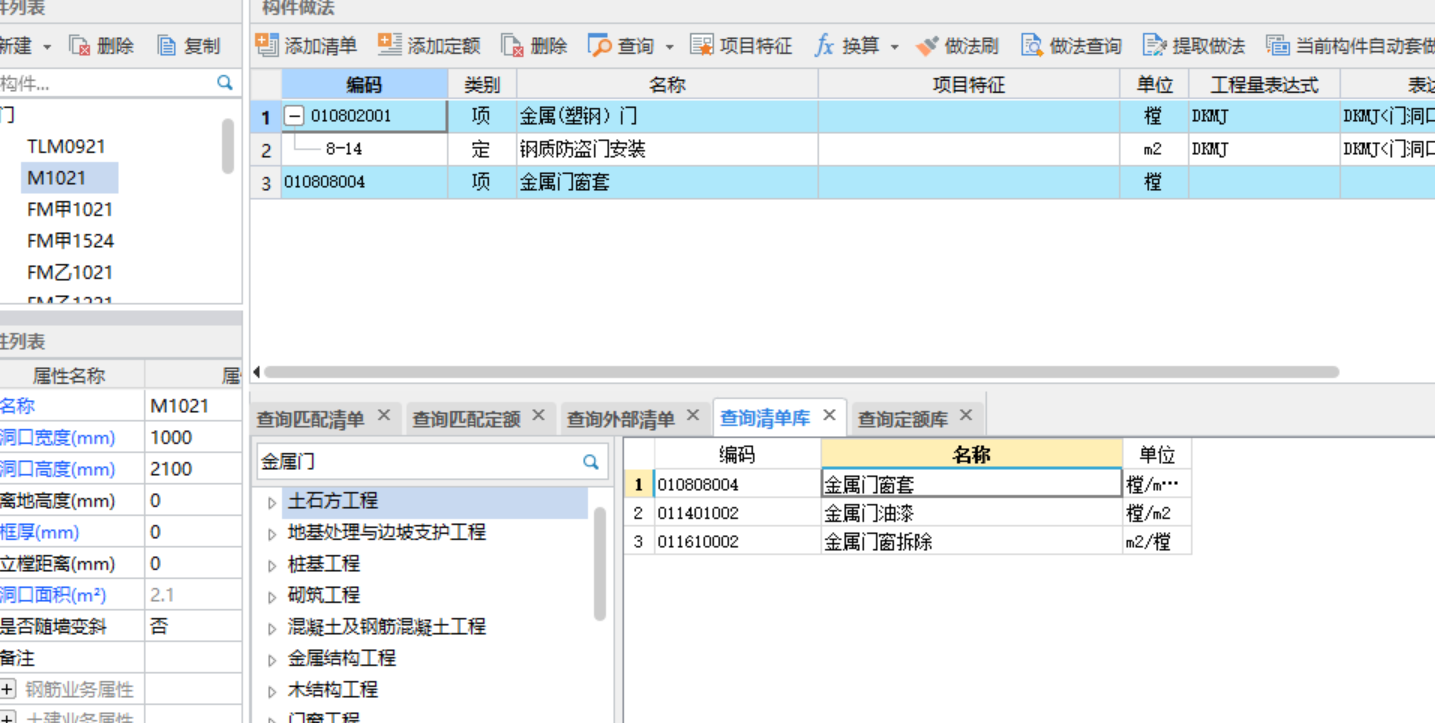Click the 删除 icon in component list toolbar
The image size is (1435, 723).
pyautogui.click(x=80, y=46)
